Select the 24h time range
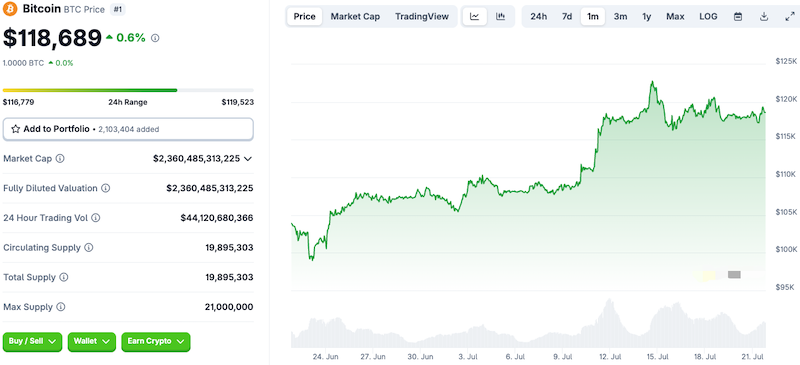This screenshot has width=800, height=365. click(x=538, y=16)
